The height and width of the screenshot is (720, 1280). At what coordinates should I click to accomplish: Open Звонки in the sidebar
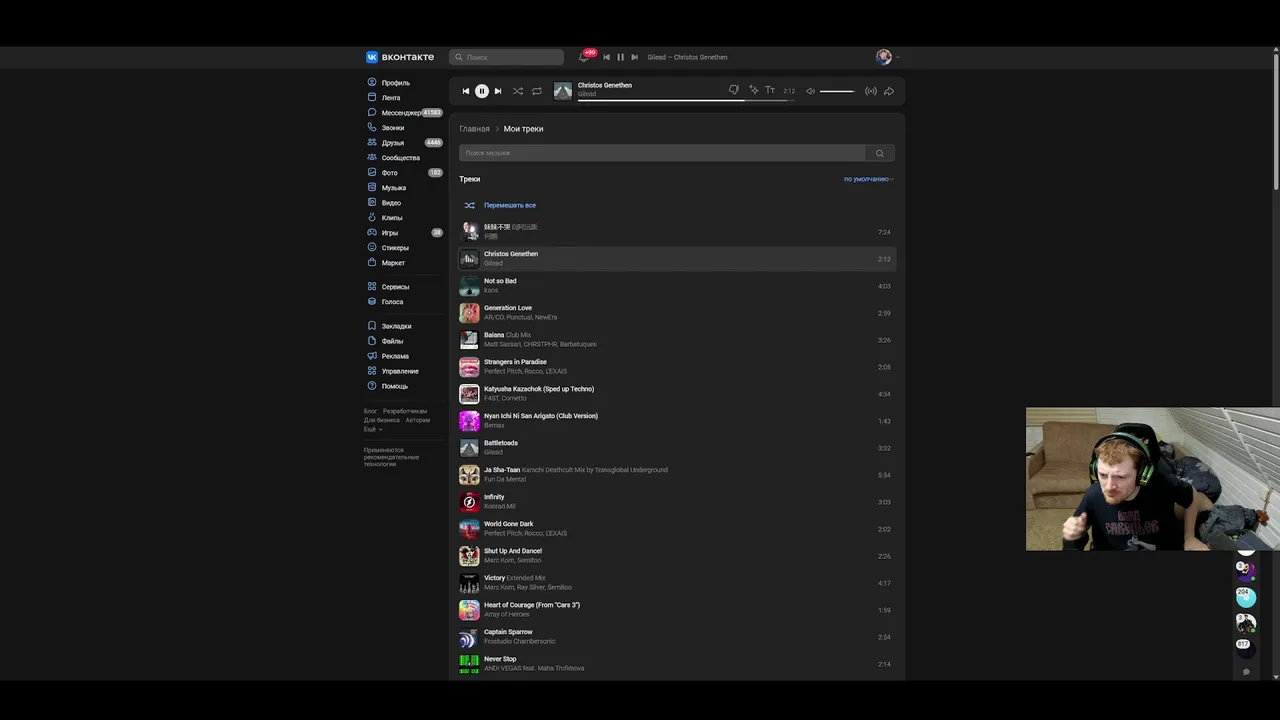(392, 128)
